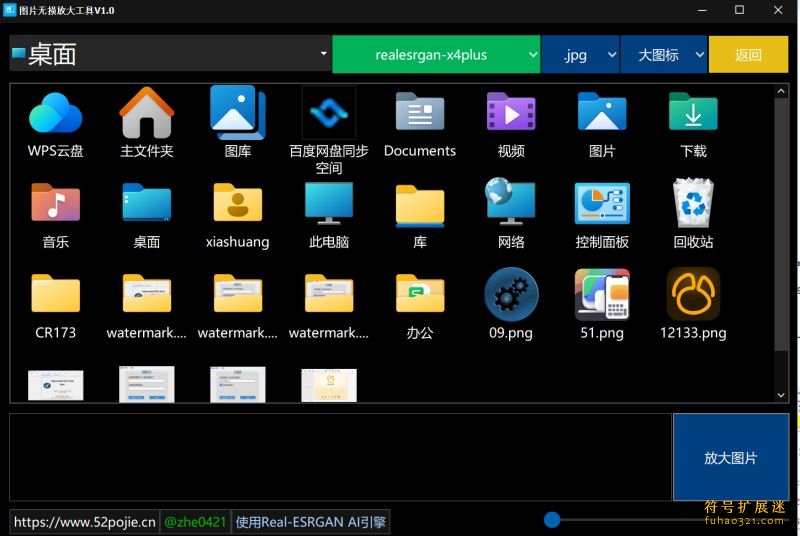The image size is (800, 536).
Task: Open the realesrgan-x4plus model dropdown
Action: point(436,55)
